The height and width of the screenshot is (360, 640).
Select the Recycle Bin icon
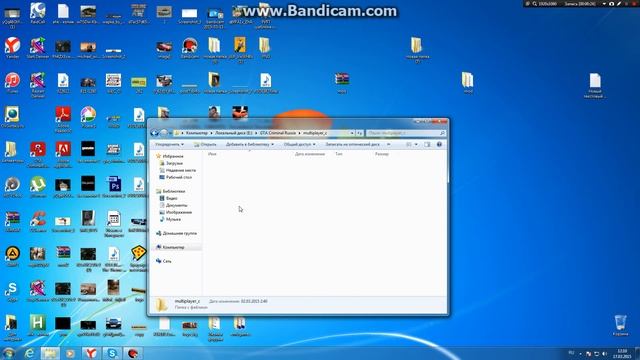click(x=620, y=325)
